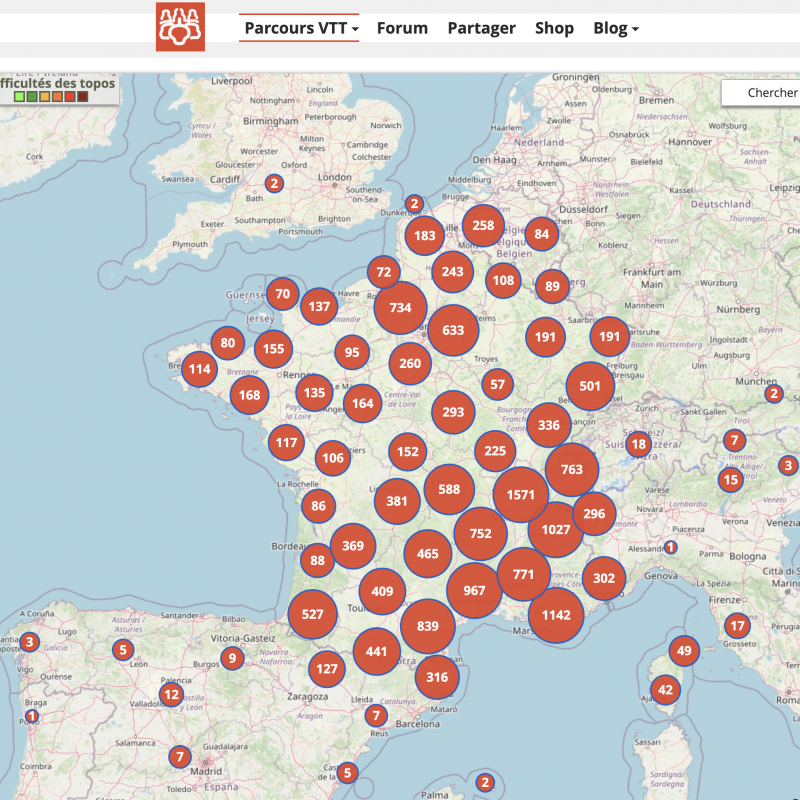Open the 42 cluster on Sardinia/Corsica
The height and width of the screenshot is (800, 800).
(665, 690)
